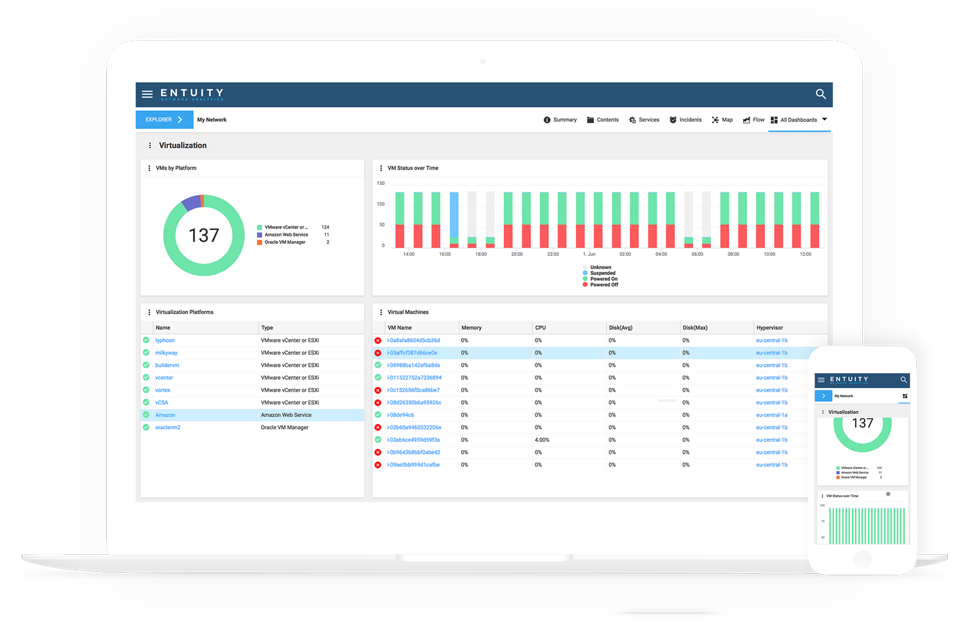Select the Amazon platform row link

[x=165, y=415]
